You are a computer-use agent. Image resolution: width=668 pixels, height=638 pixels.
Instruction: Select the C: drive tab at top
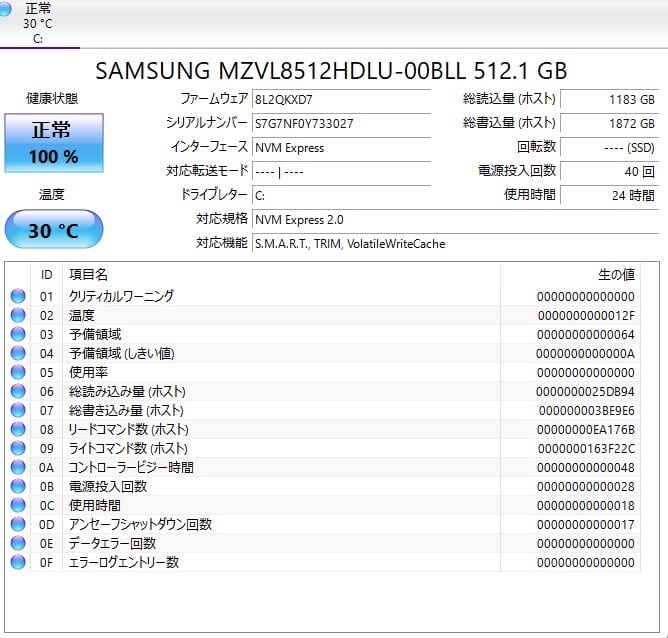[38, 24]
